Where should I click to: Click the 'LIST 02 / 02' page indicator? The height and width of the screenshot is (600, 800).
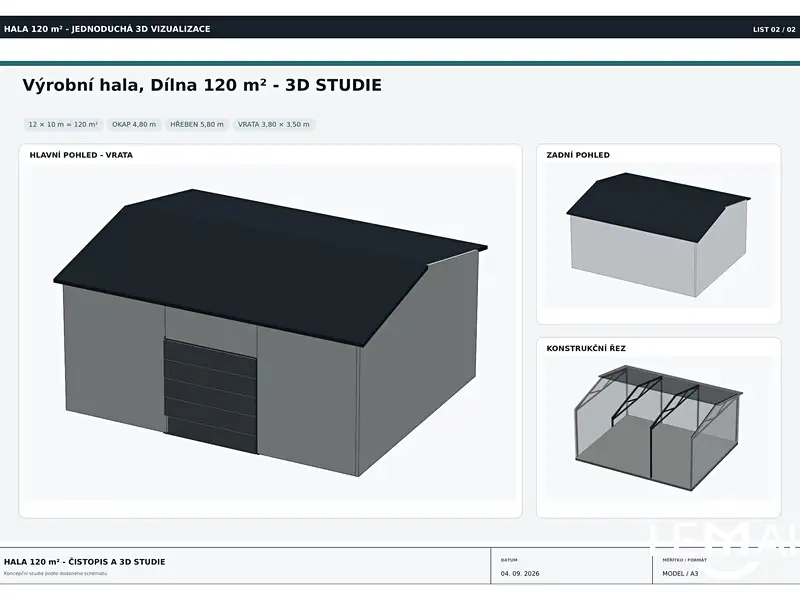[774, 30]
